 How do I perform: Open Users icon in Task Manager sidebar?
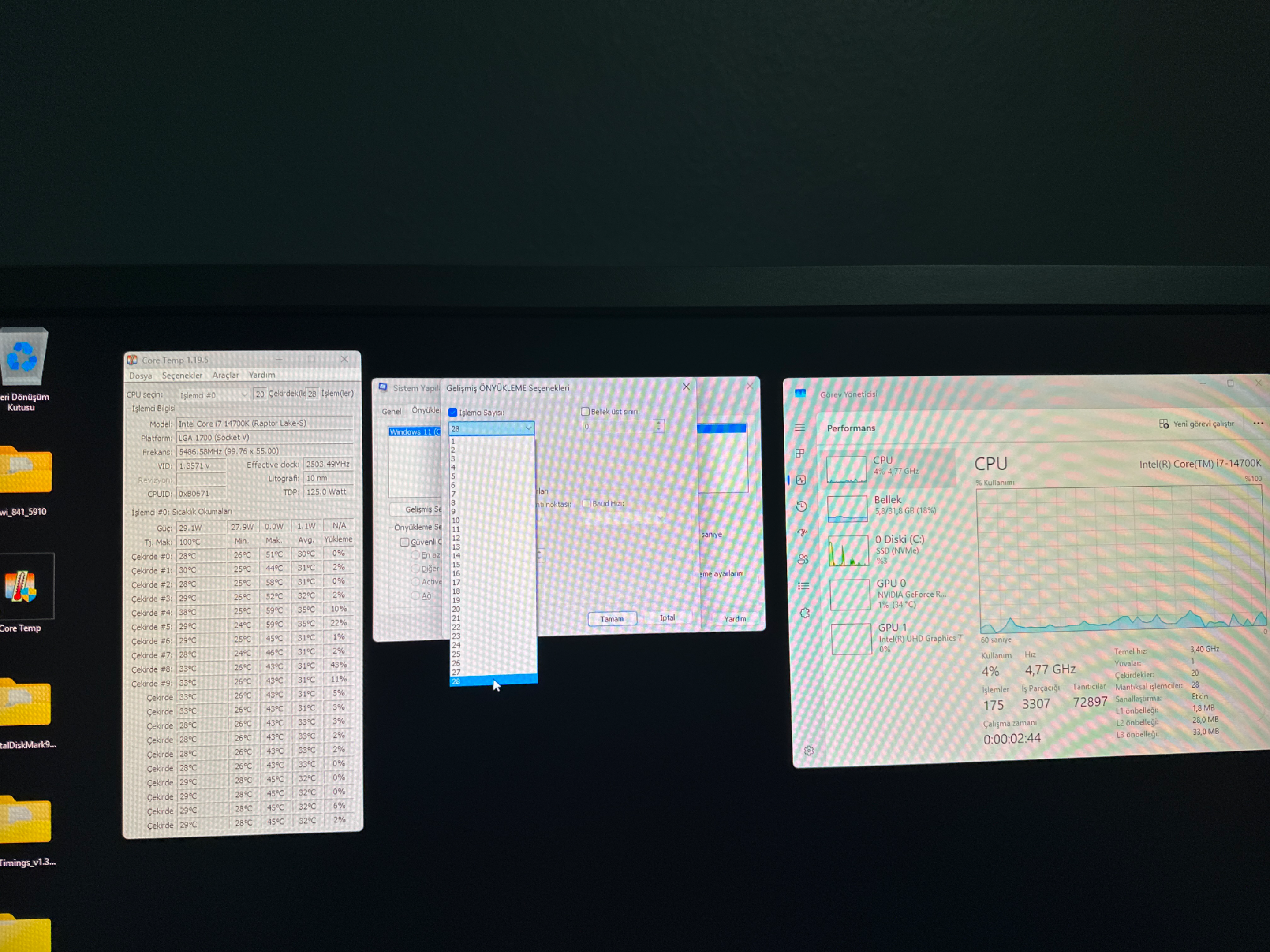pos(803,559)
